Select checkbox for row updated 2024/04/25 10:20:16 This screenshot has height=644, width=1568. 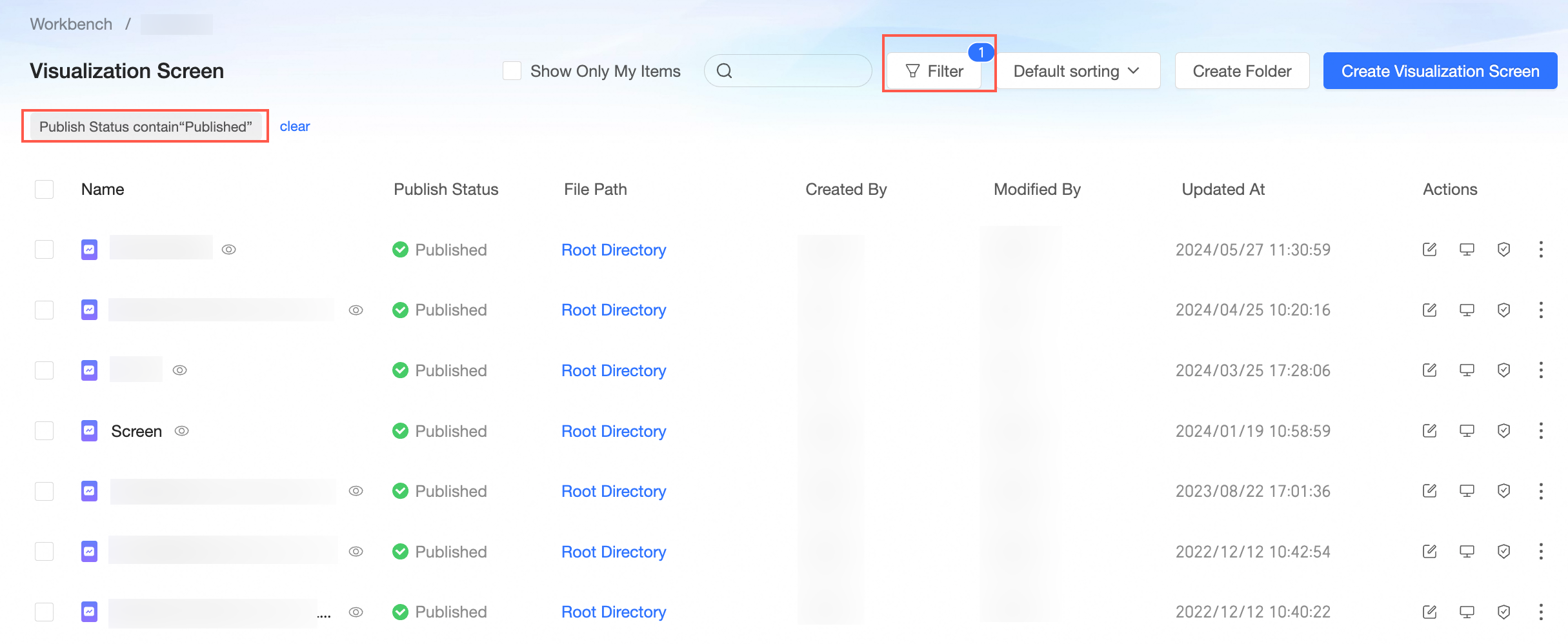tap(44, 310)
